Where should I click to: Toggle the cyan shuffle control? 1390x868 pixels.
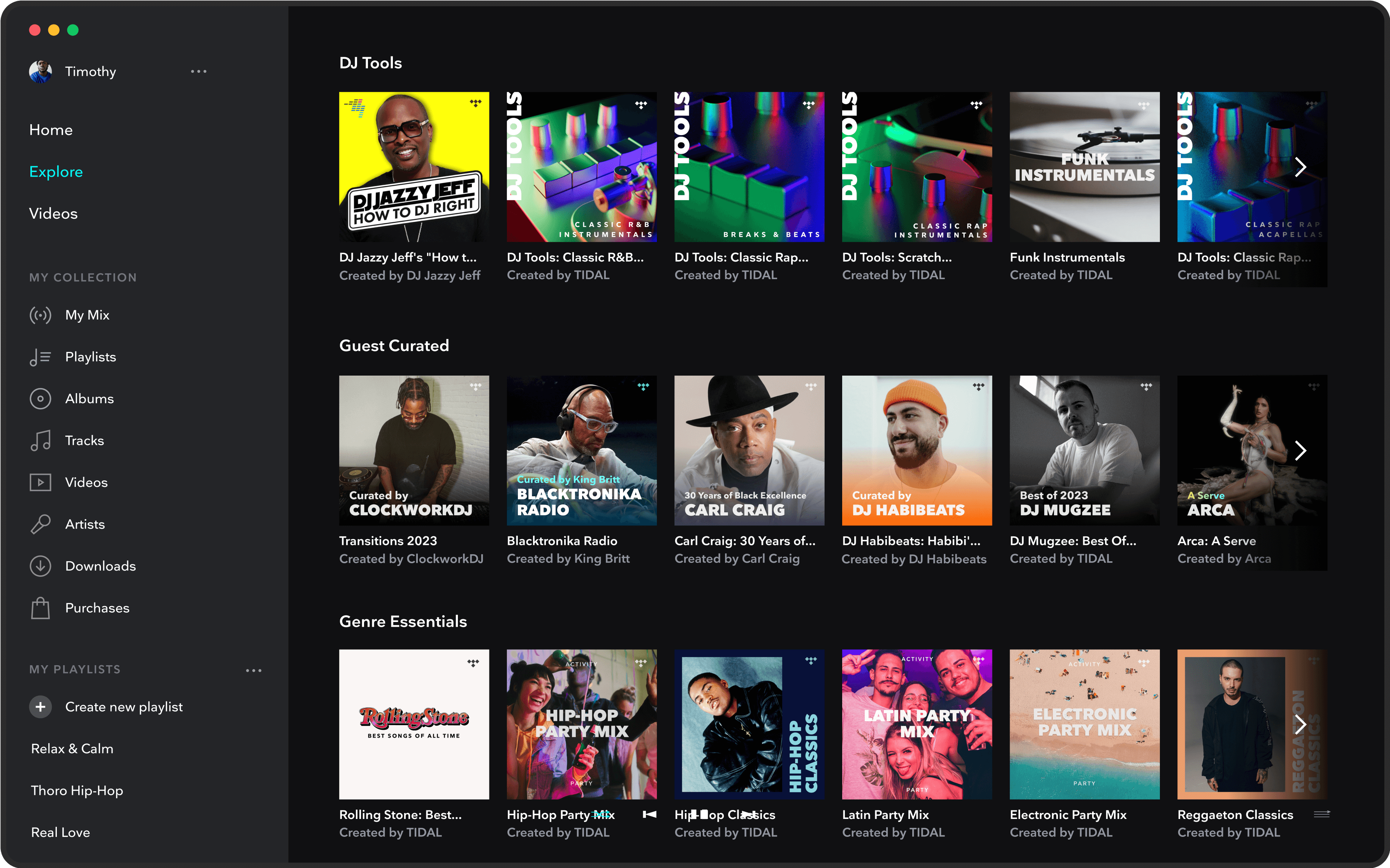click(x=600, y=814)
